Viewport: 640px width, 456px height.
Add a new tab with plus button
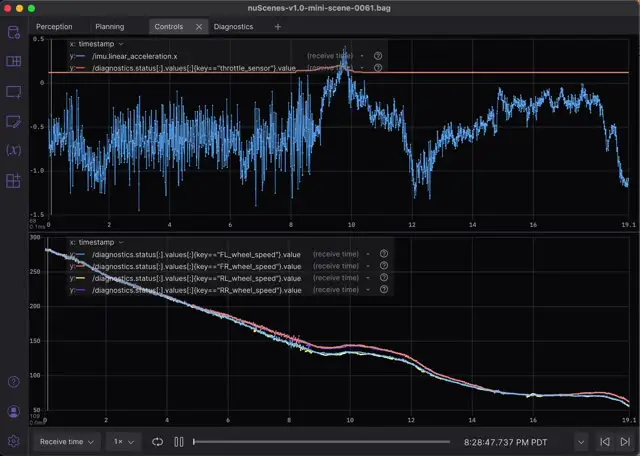coord(277,27)
